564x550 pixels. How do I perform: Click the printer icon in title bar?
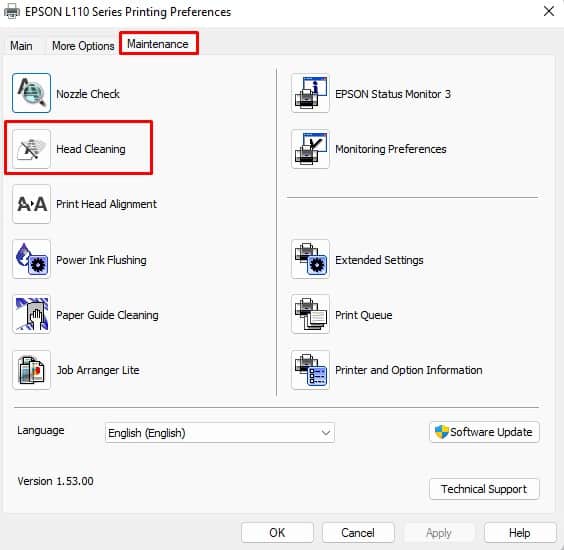coord(12,12)
